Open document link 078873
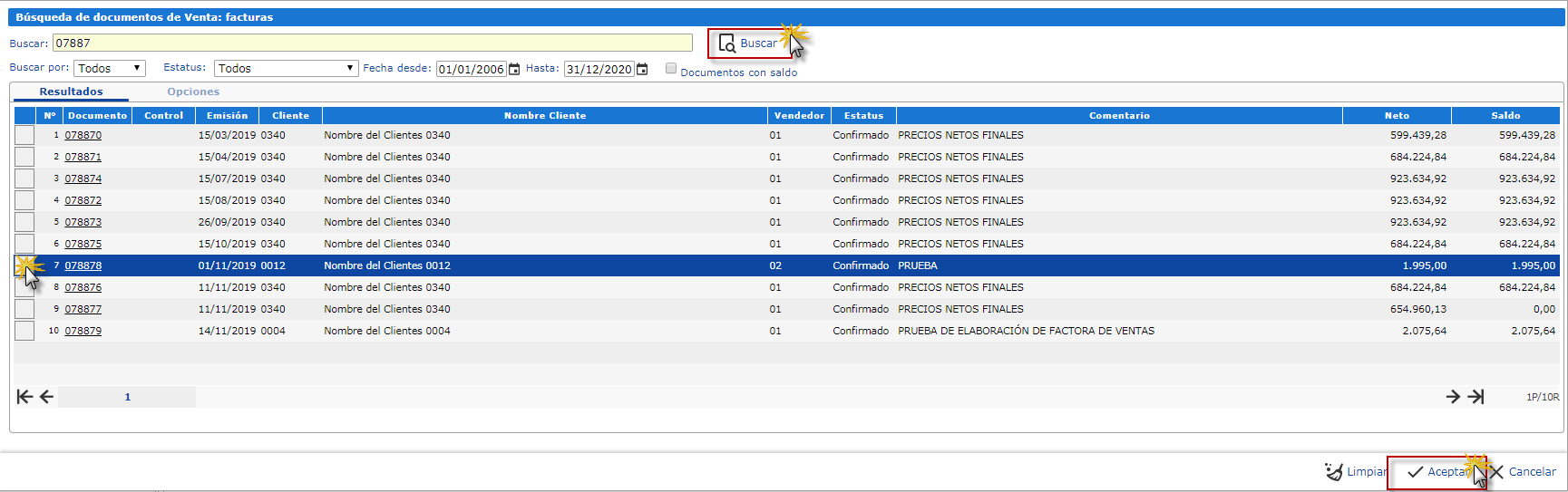The width and height of the screenshot is (1568, 492). (x=83, y=222)
